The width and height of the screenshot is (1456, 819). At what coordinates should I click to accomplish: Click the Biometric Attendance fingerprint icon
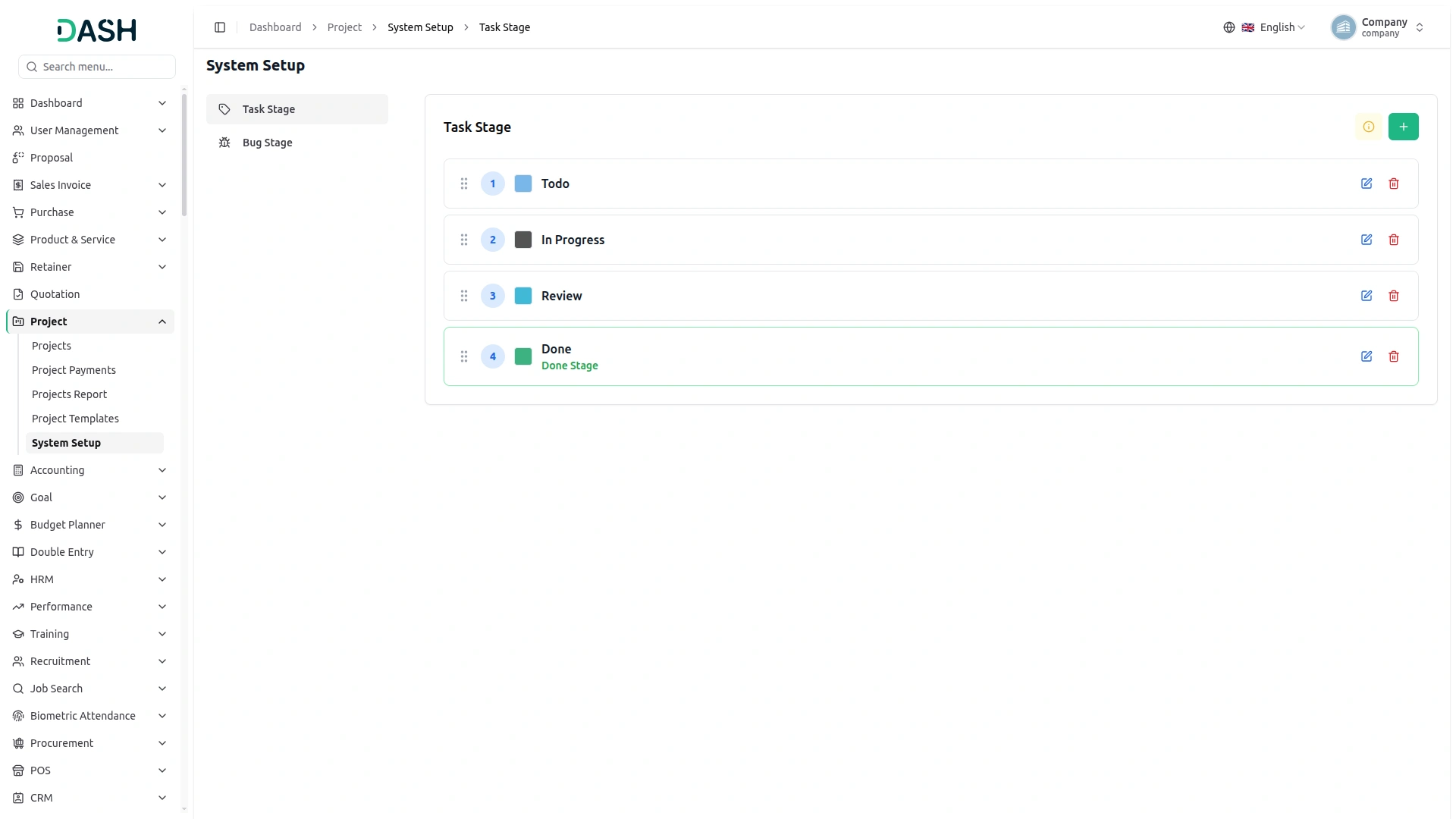18,716
